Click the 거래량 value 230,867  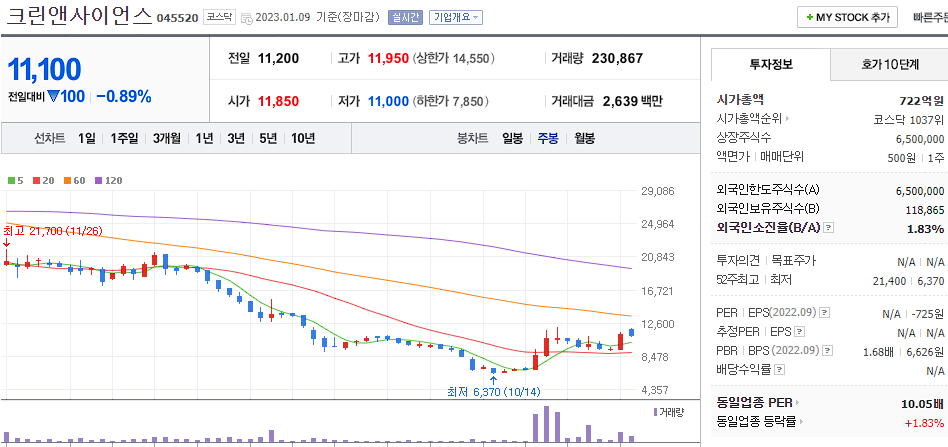(x=617, y=59)
